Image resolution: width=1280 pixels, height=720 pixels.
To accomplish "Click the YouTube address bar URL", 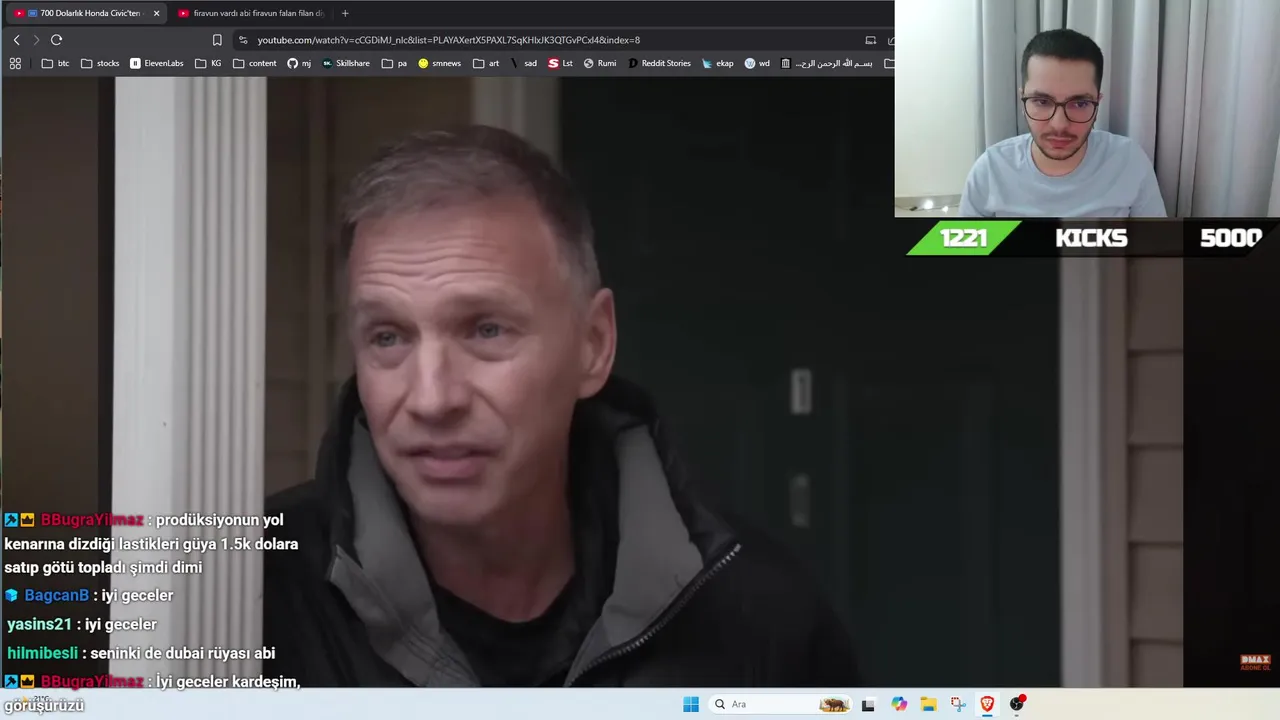I will pos(448,40).
